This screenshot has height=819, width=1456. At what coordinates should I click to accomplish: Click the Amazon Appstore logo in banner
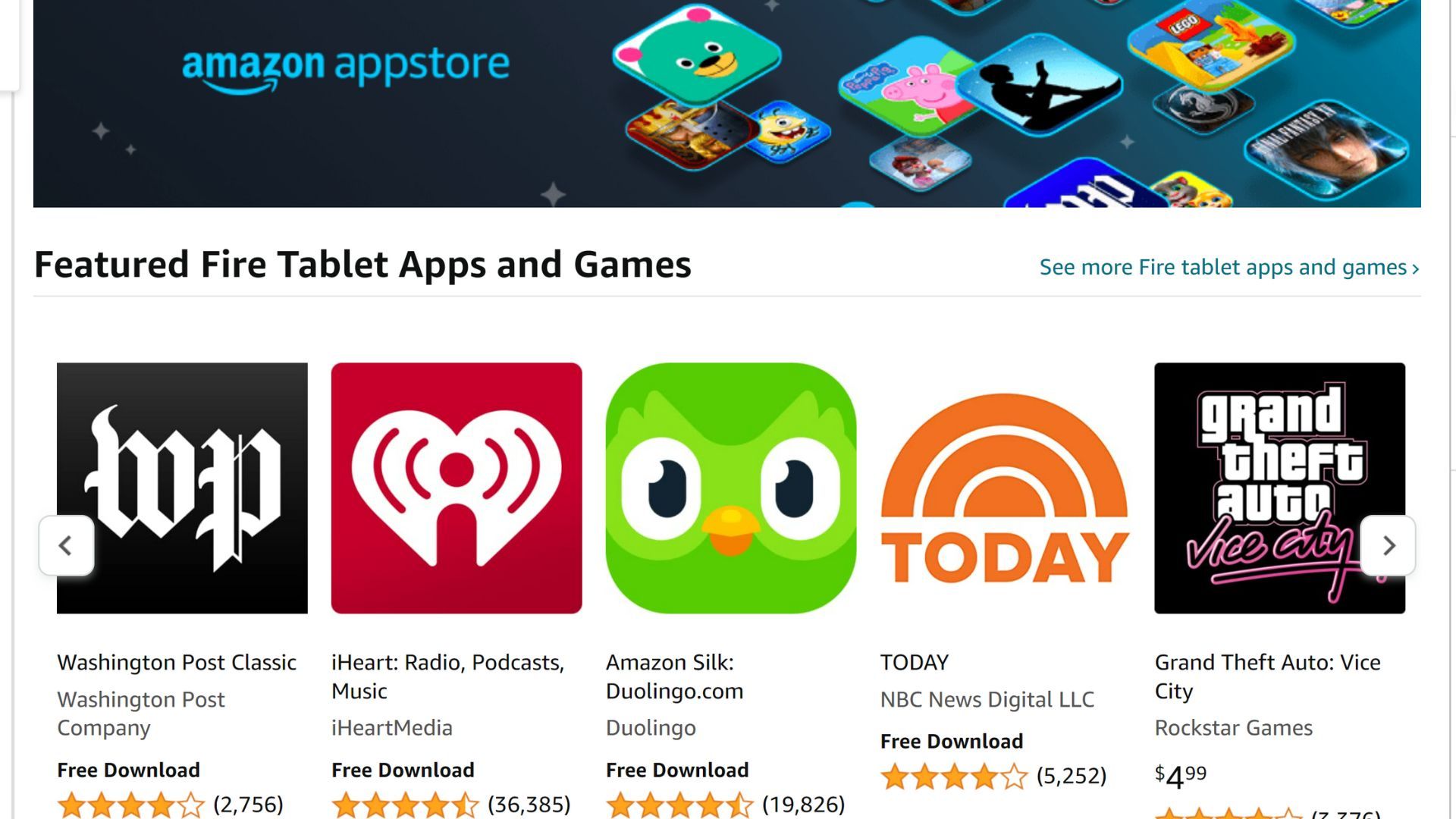tap(346, 70)
